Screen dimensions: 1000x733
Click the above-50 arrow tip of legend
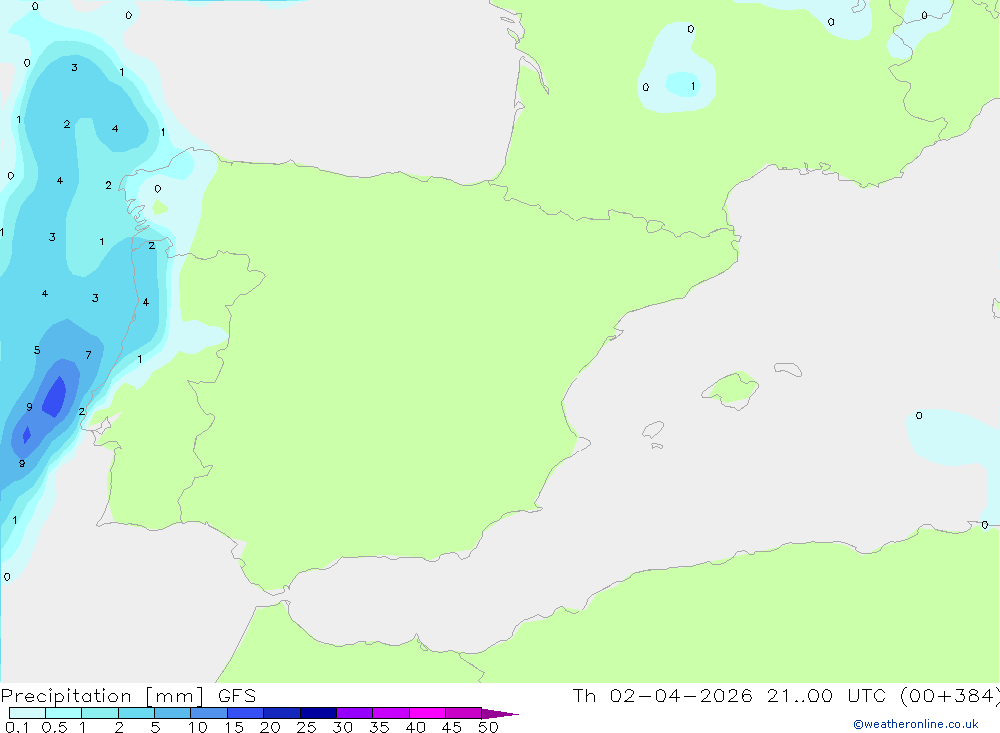pos(499,713)
